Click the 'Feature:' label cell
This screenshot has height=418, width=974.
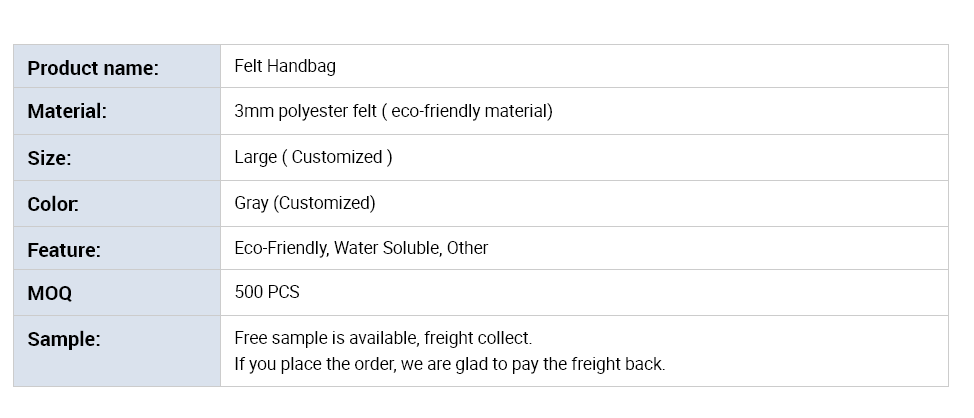(x=117, y=248)
